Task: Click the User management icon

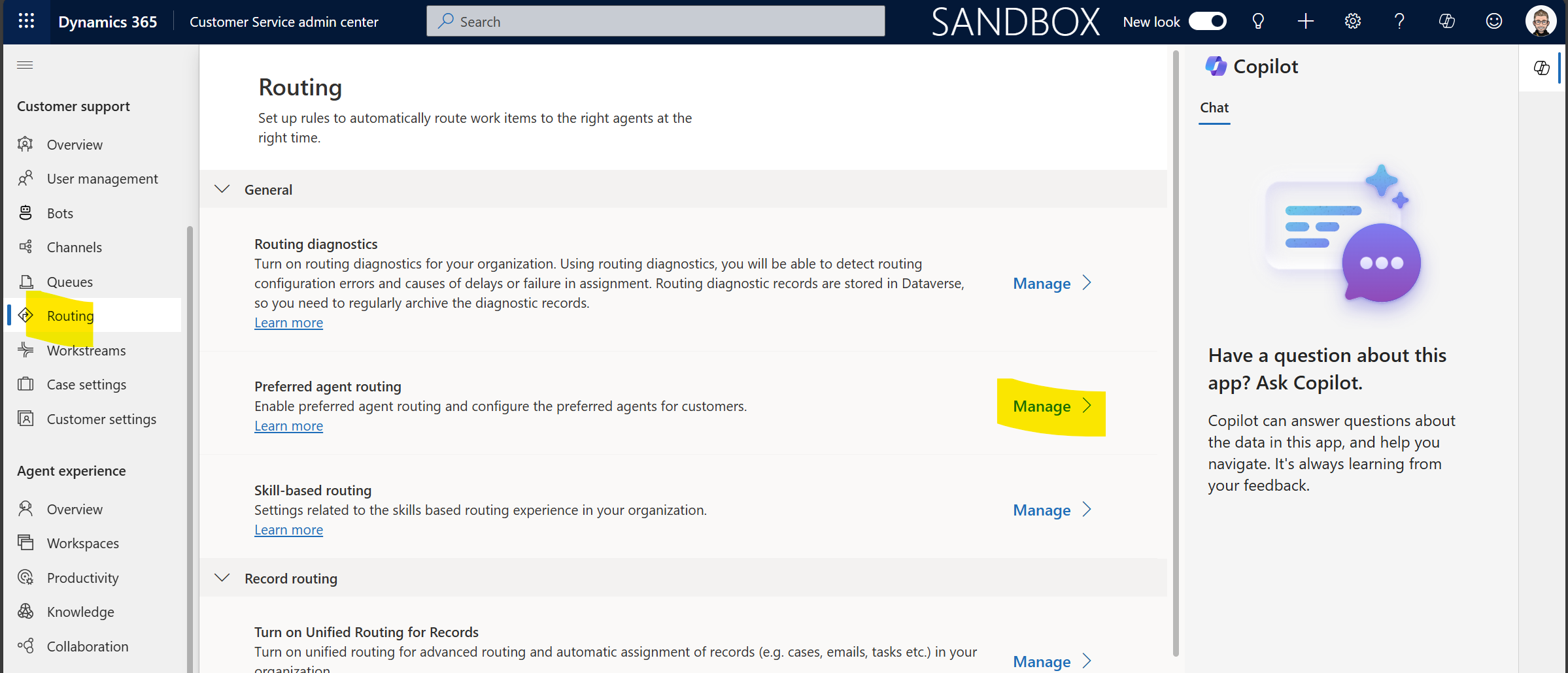Action: point(26,178)
